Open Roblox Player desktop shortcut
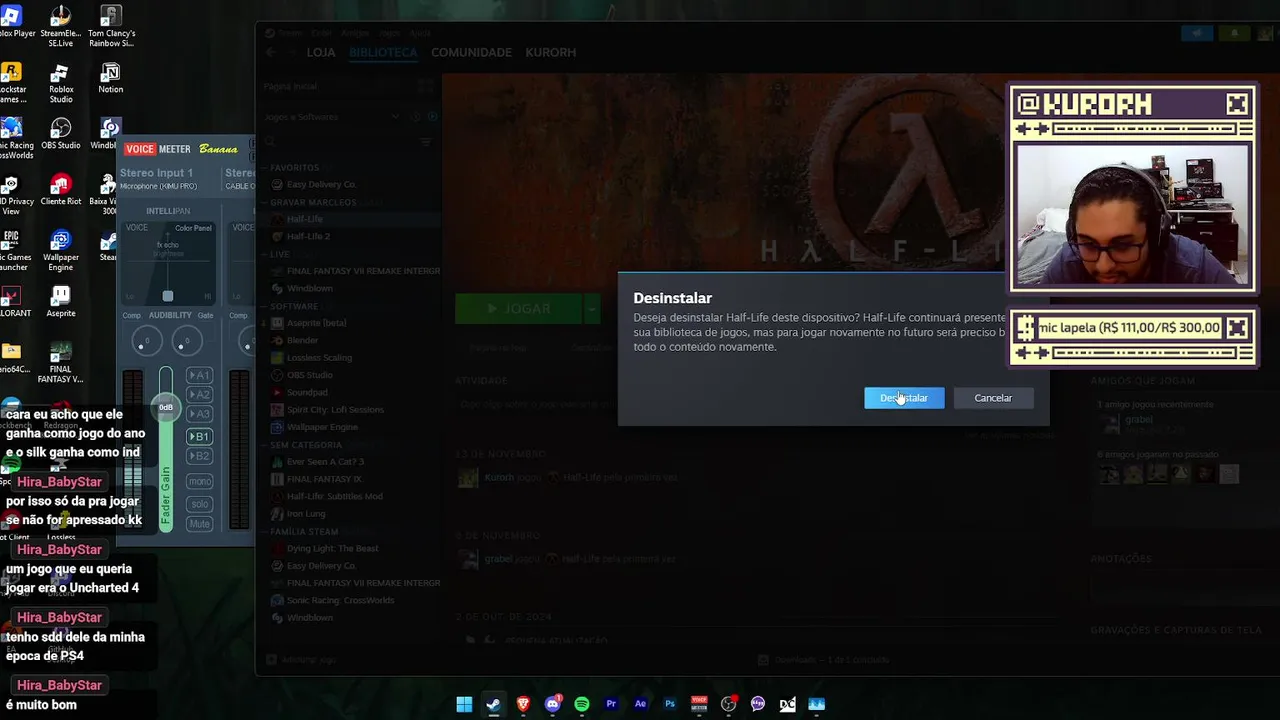Image resolution: width=1280 pixels, height=720 pixels. point(12,22)
